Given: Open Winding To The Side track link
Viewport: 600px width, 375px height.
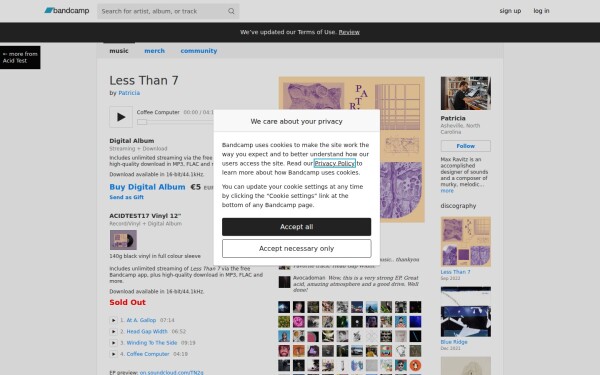Looking at the screenshot, I should [x=152, y=342].
